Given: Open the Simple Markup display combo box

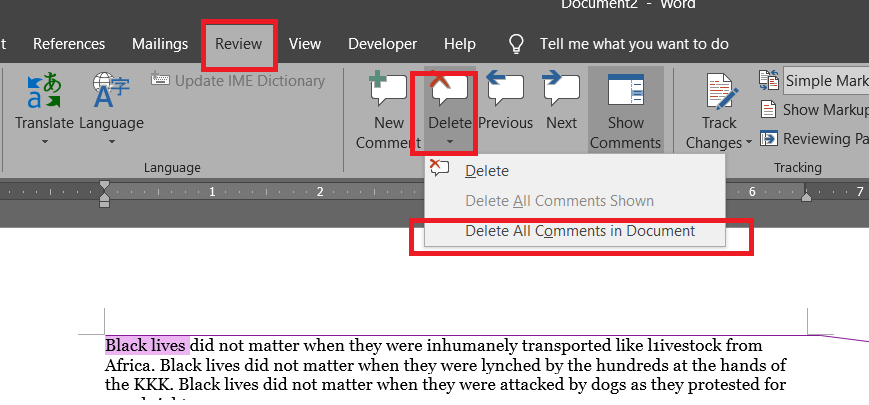Looking at the screenshot, I should tap(825, 81).
